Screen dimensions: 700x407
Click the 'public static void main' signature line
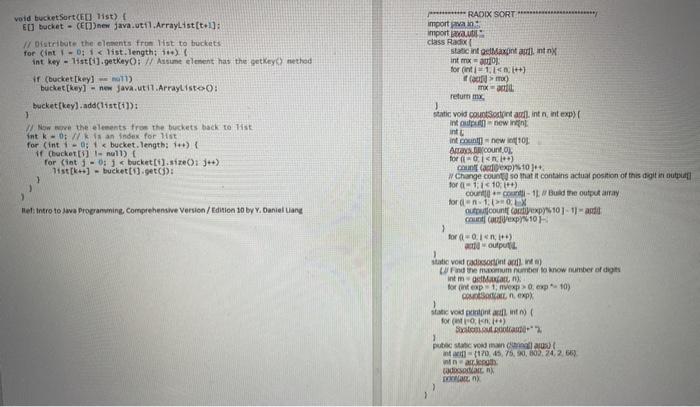(494, 345)
